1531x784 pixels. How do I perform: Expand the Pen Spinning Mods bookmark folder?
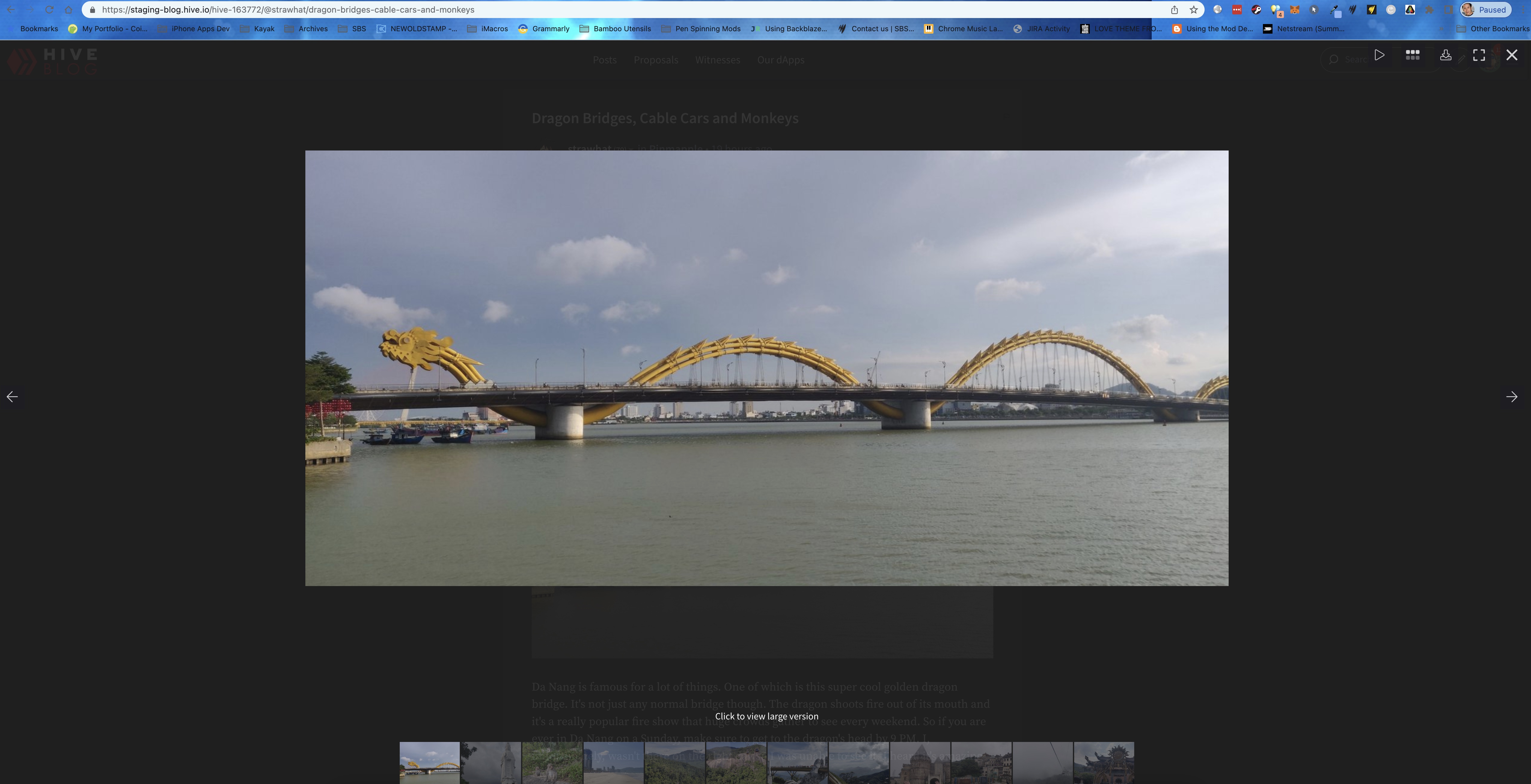click(701, 29)
